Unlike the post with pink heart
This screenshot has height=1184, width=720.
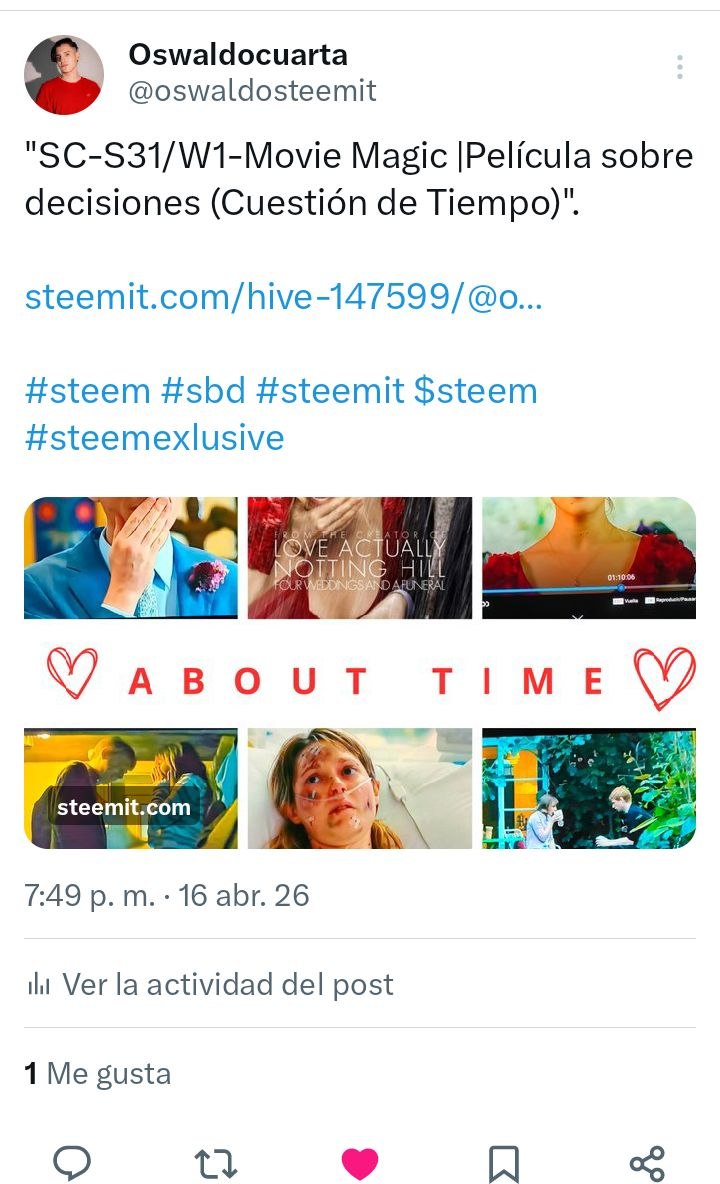click(360, 1162)
